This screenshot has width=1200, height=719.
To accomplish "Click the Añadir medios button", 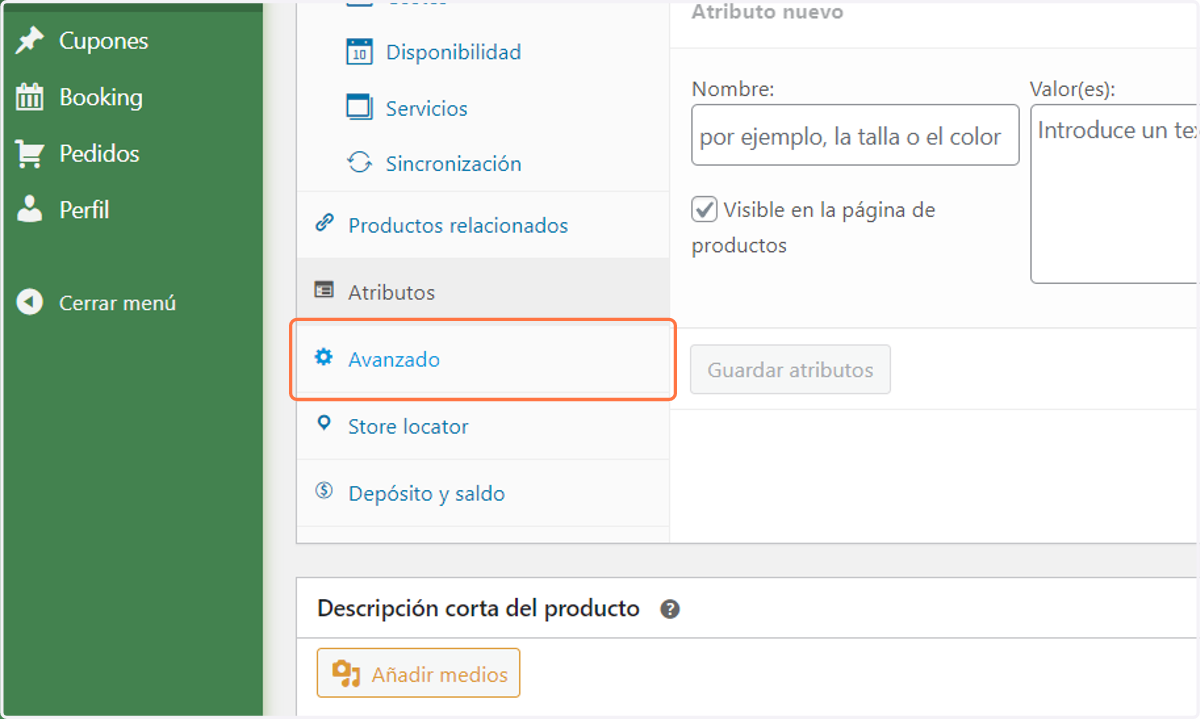I will (419, 675).
